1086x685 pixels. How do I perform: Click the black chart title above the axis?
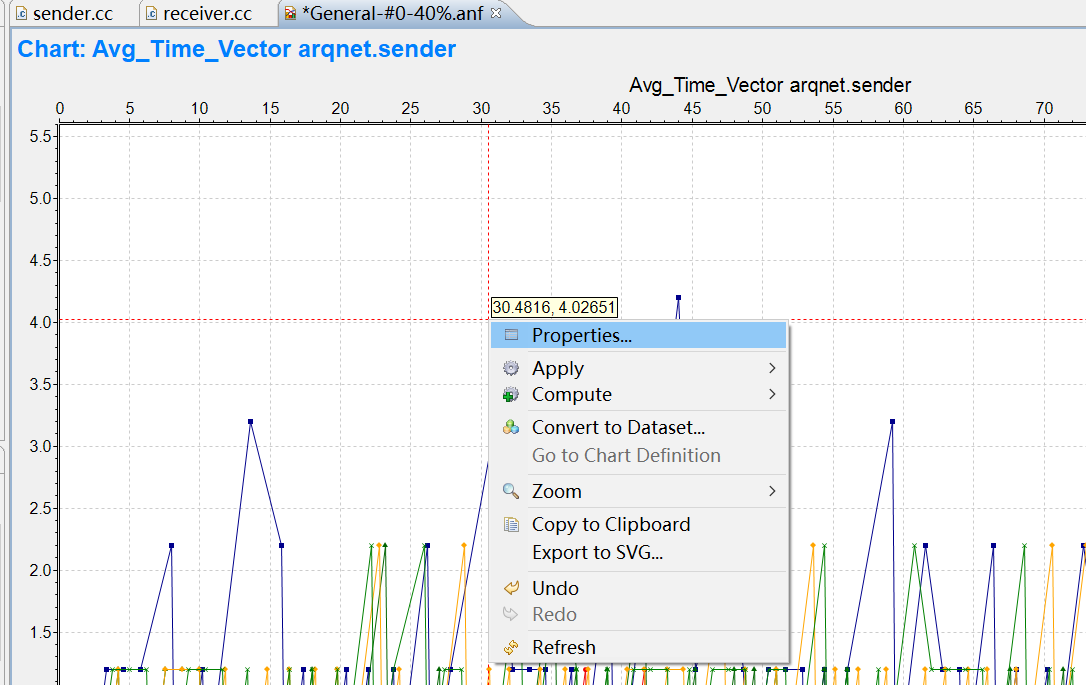coord(769,85)
